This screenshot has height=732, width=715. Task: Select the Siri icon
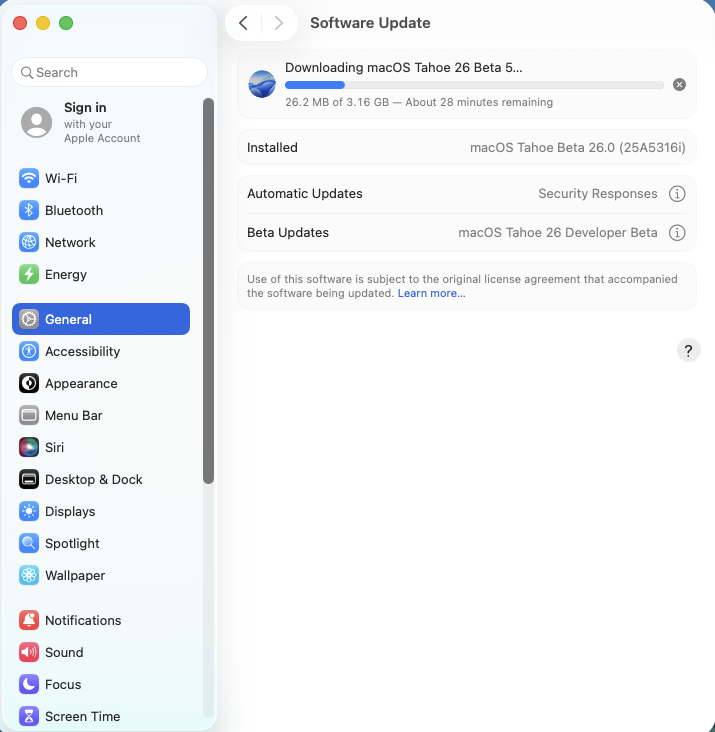29,447
